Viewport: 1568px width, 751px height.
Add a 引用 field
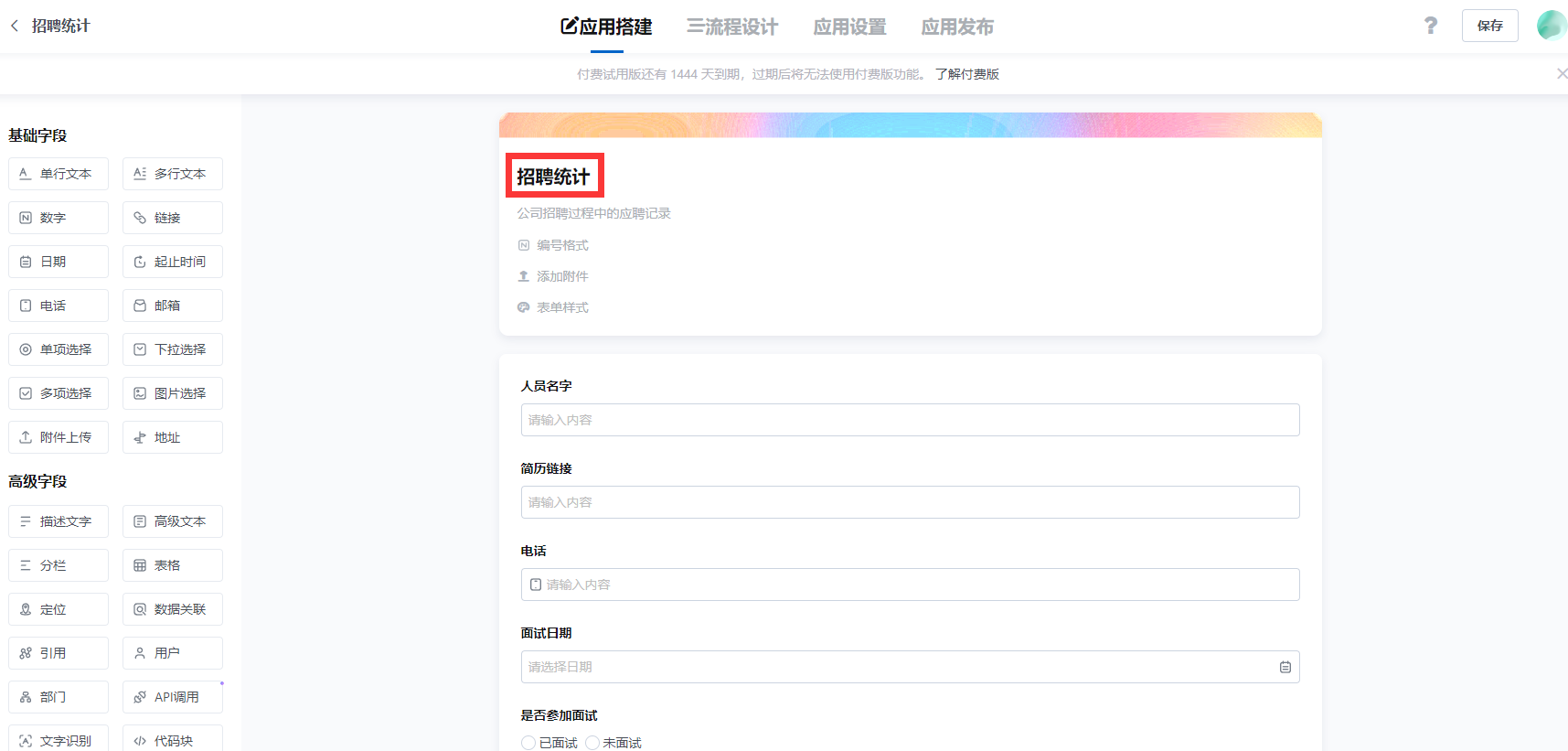(x=59, y=653)
